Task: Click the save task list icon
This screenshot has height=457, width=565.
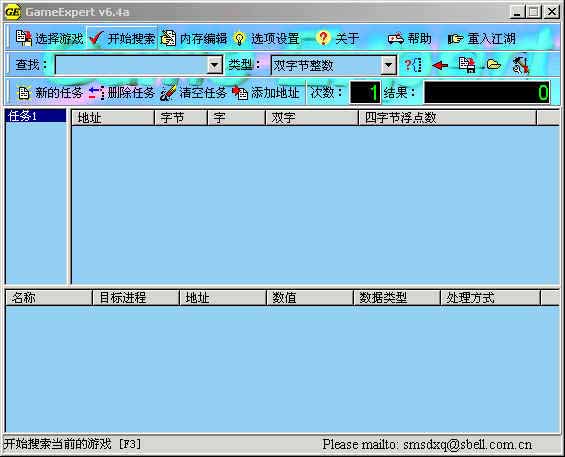Action: coord(467,65)
